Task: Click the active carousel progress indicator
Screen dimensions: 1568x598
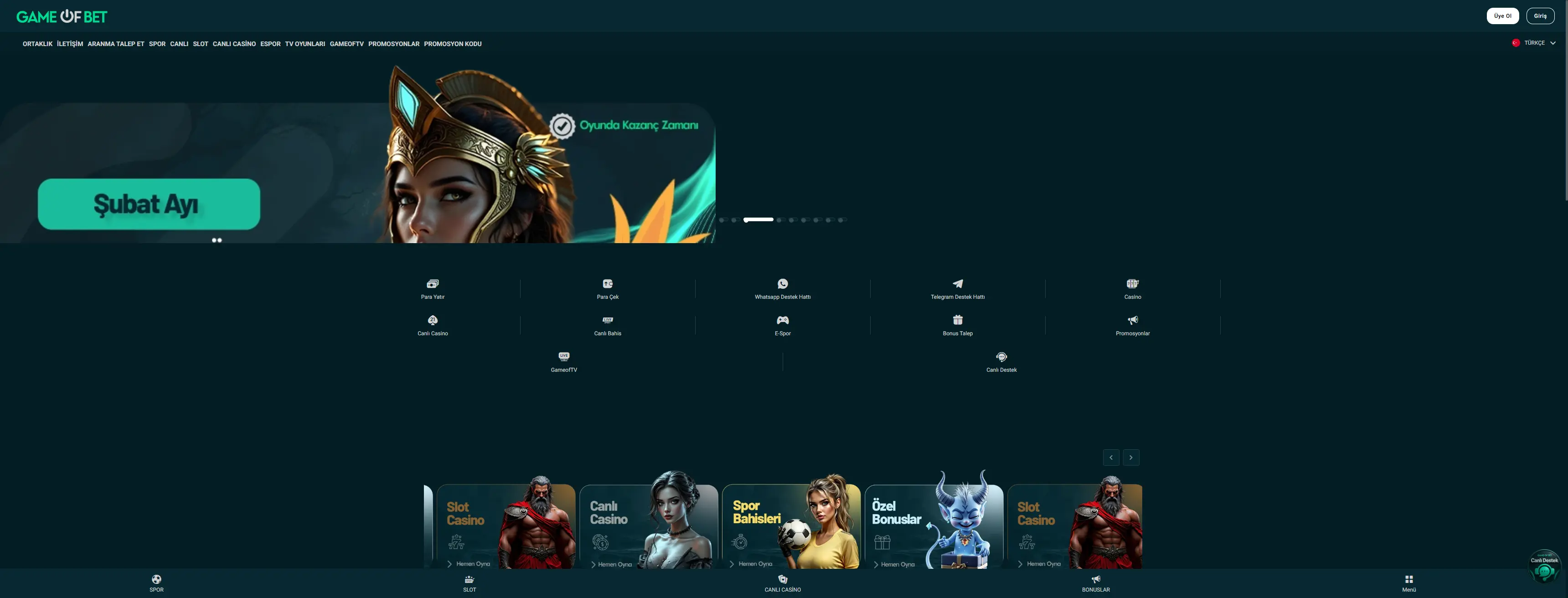Action: pos(758,220)
